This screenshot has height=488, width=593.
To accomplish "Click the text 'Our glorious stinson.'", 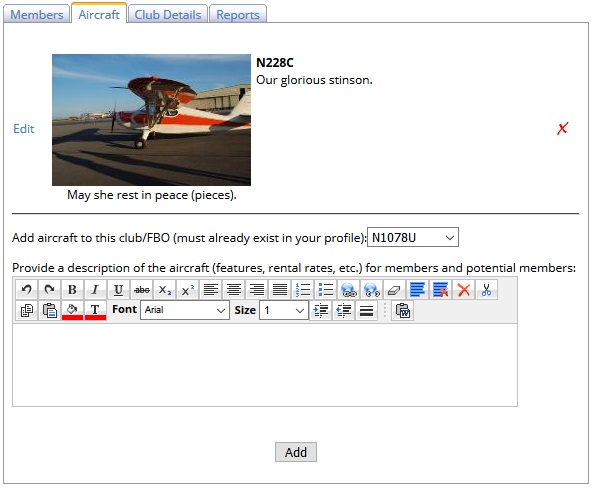I will click(314, 80).
